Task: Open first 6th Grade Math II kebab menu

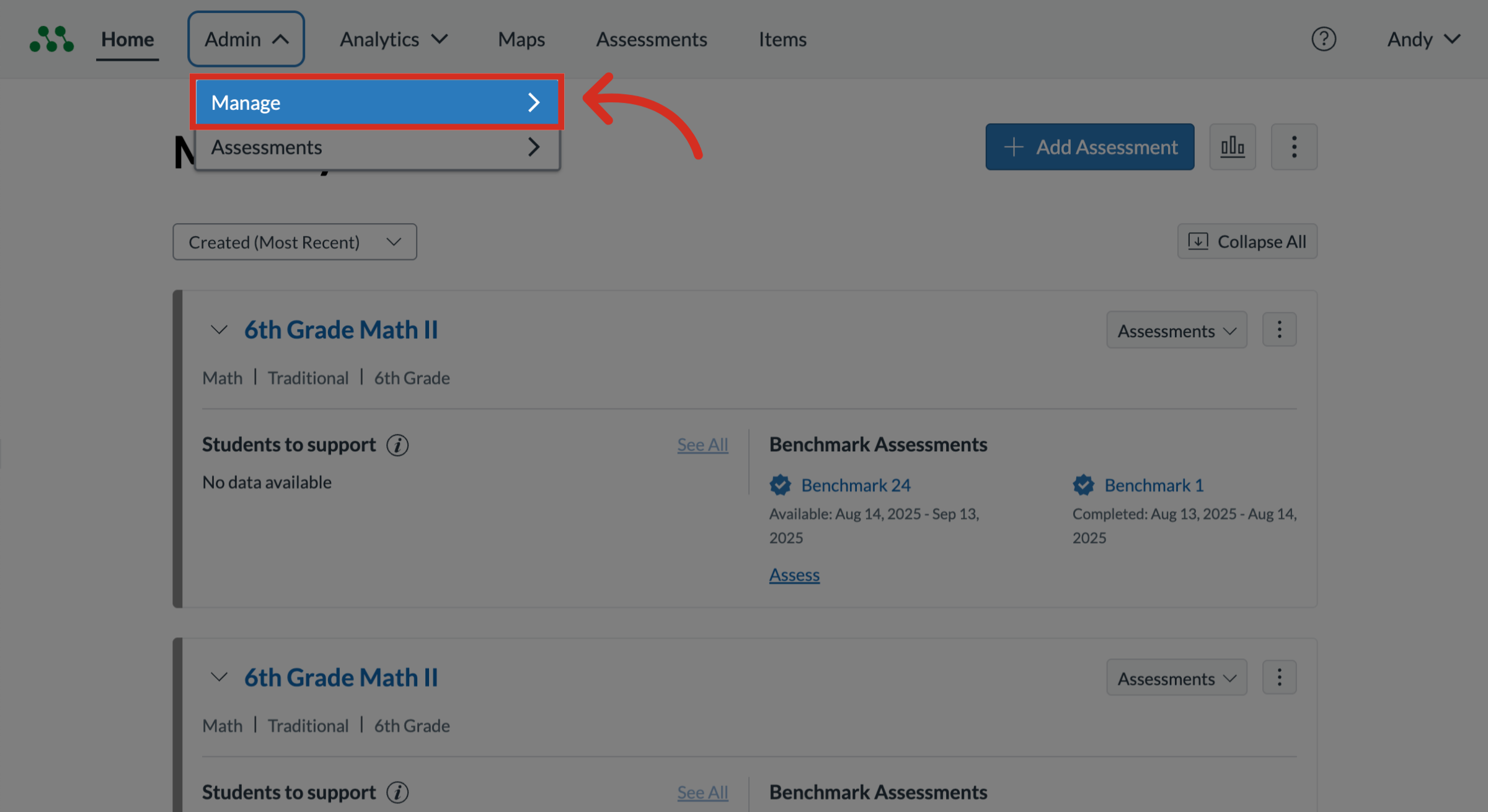Action: point(1279,330)
